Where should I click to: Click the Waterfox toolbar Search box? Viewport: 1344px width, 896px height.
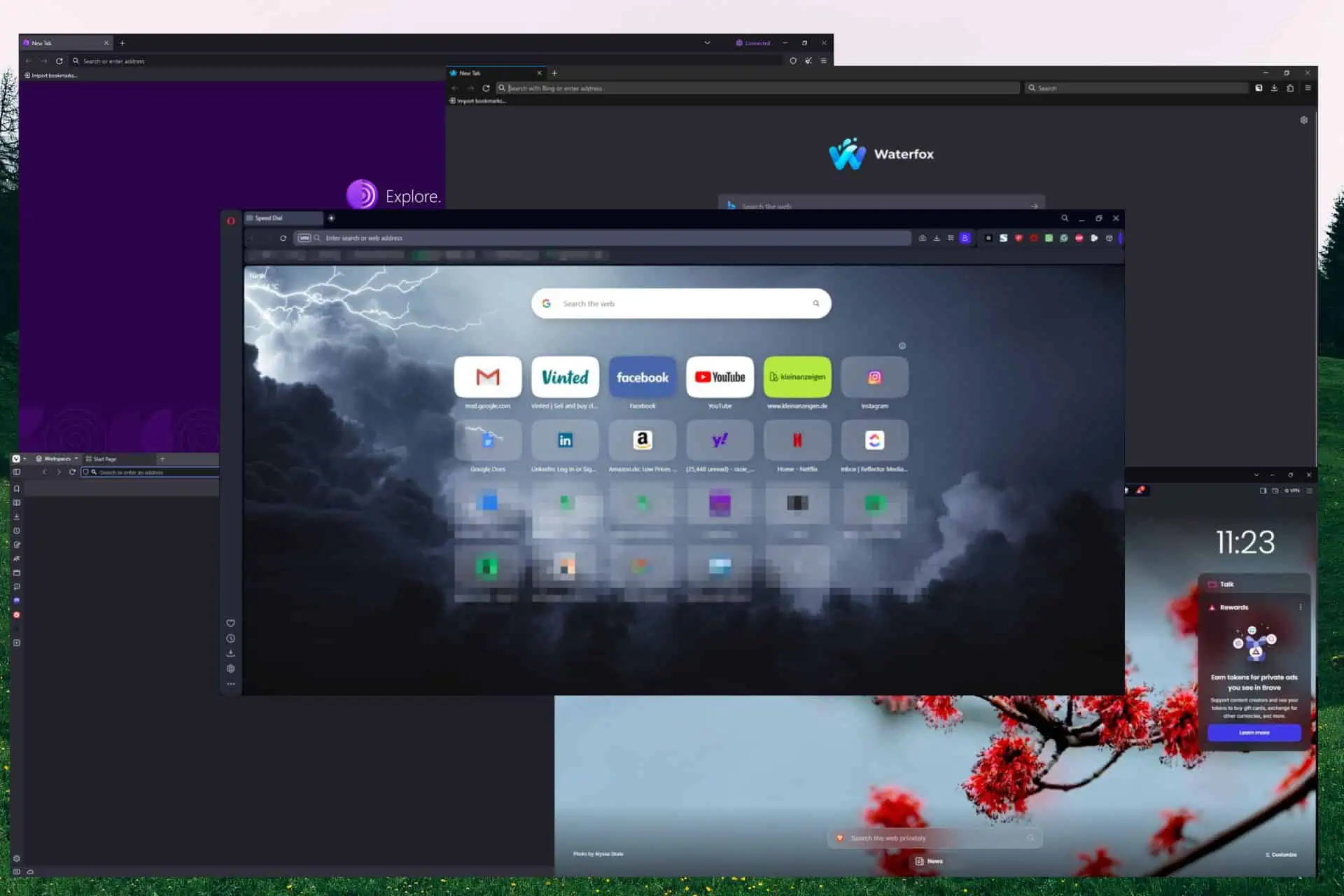pyautogui.click(x=1137, y=88)
